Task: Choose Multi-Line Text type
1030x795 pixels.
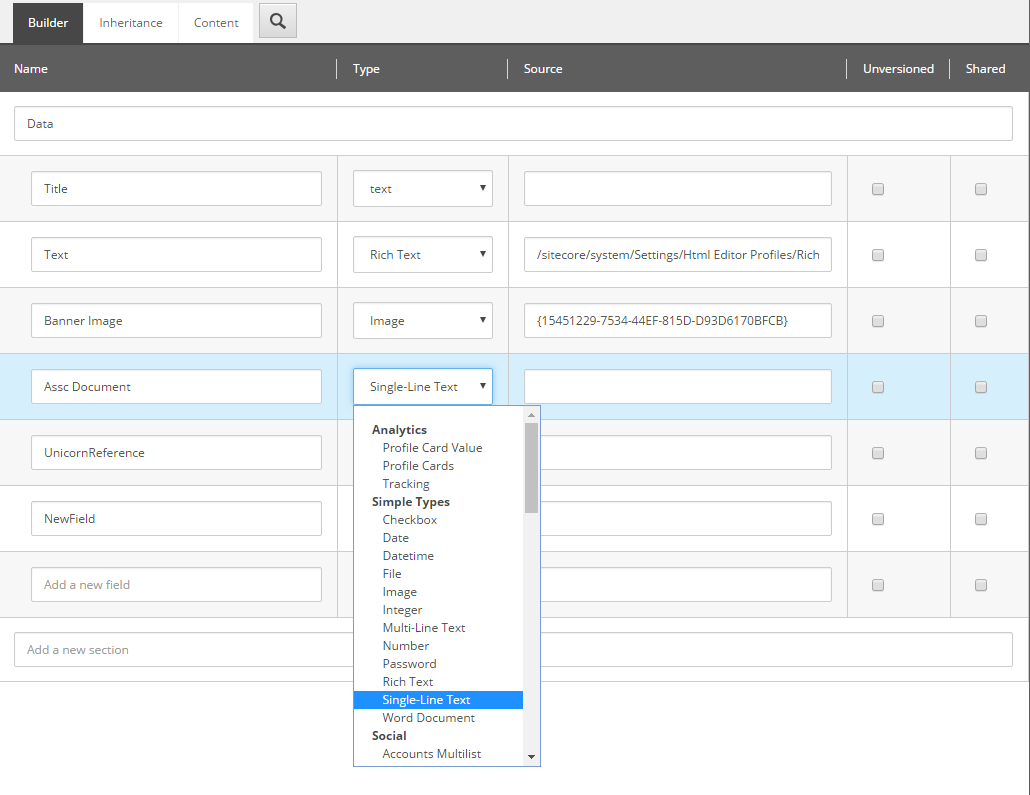Action: (x=424, y=627)
